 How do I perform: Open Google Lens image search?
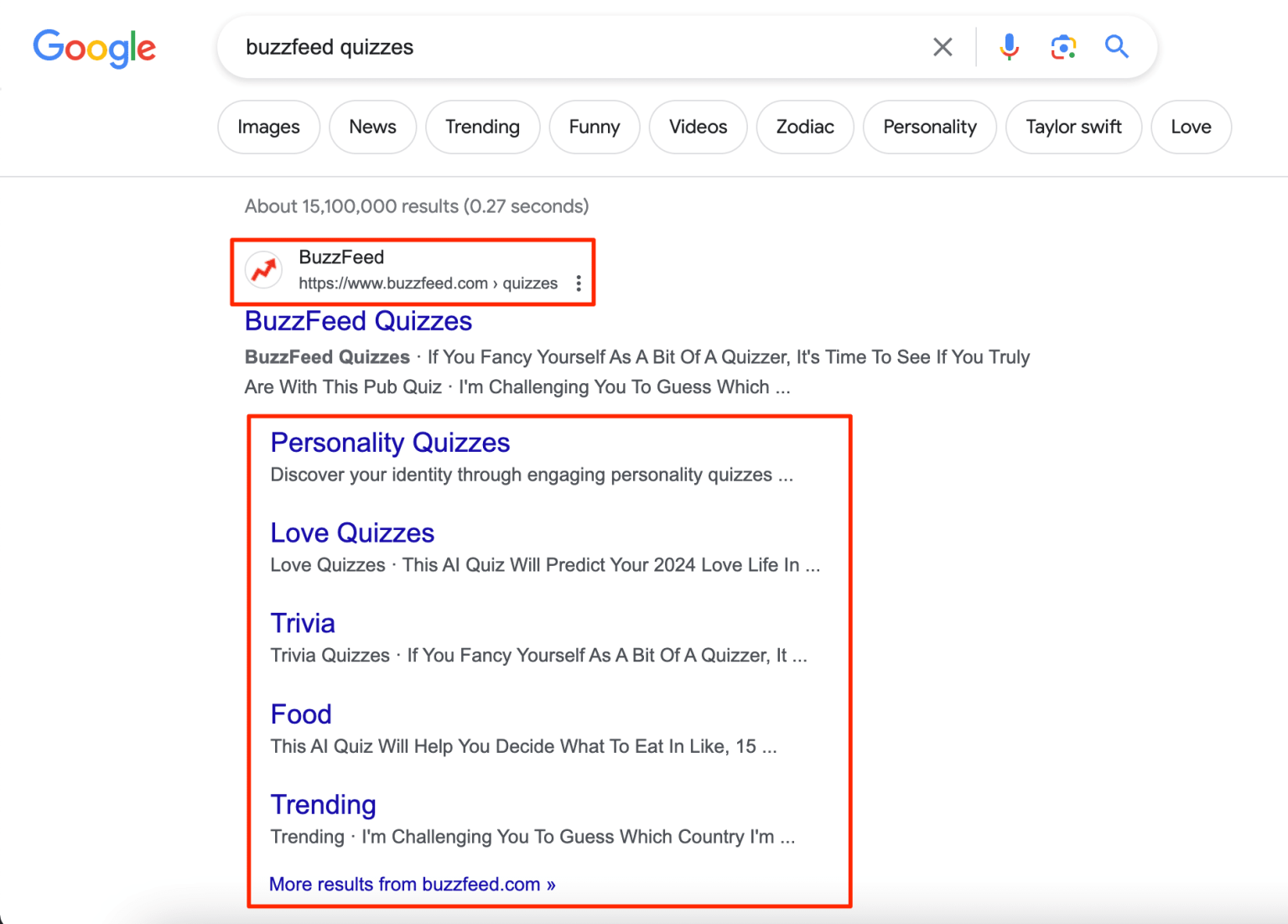(1062, 47)
